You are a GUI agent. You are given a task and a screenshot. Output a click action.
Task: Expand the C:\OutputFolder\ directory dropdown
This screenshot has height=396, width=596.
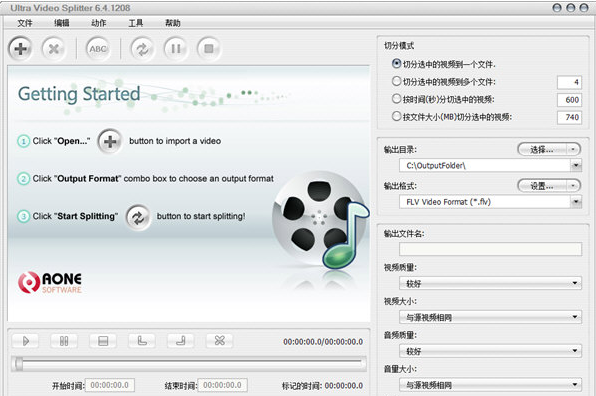(576, 165)
